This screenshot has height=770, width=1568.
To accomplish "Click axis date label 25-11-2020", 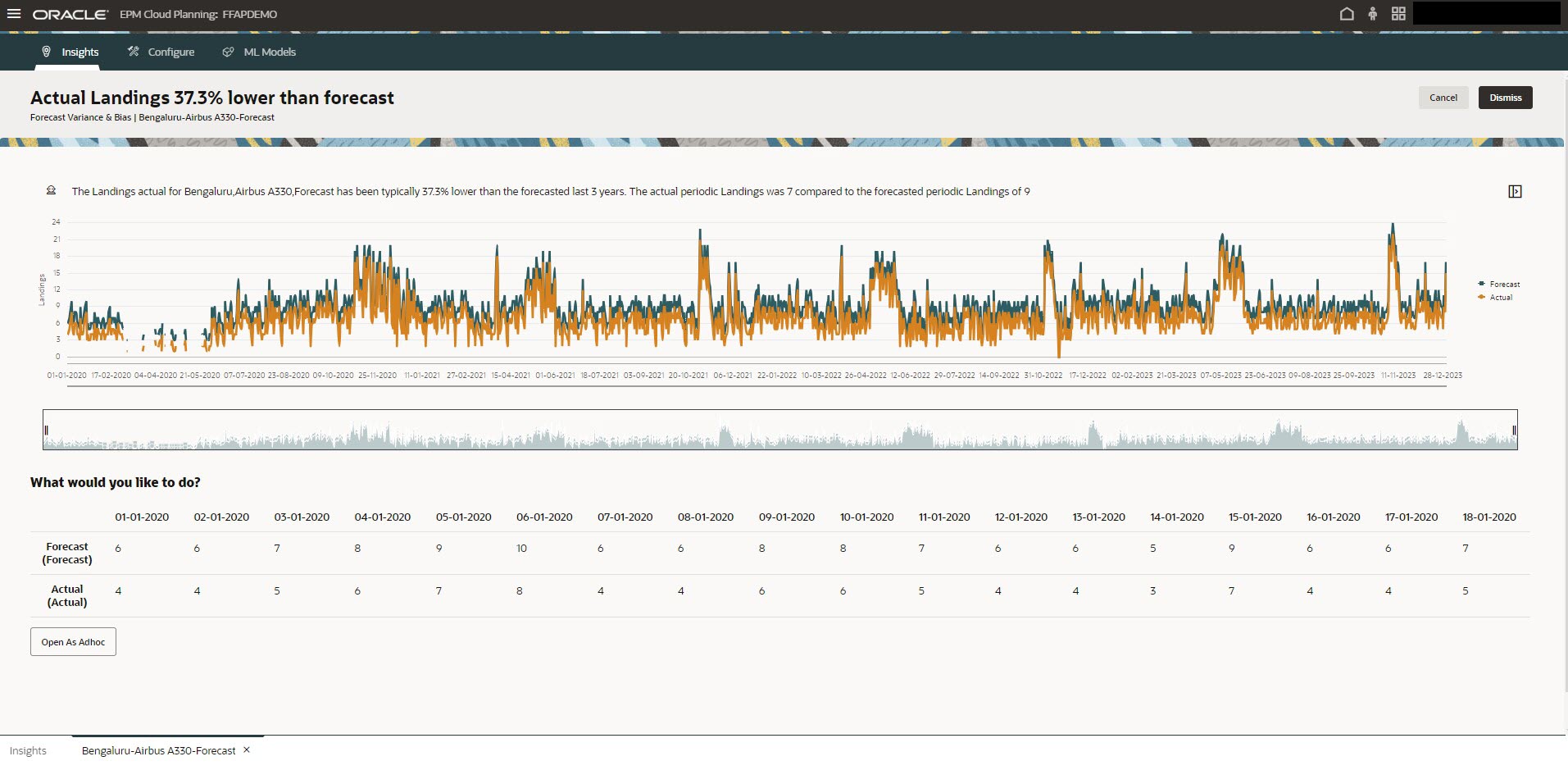I will click(x=377, y=375).
